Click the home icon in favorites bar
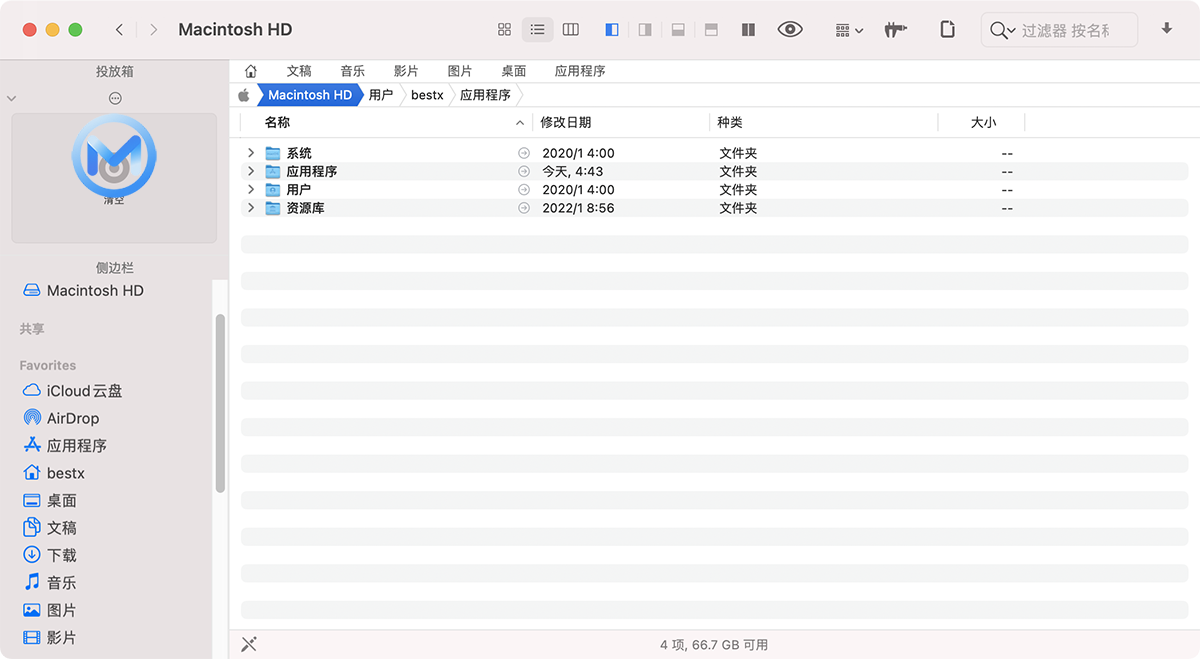This screenshot has width=1200, height=659. tap(251, 71)
